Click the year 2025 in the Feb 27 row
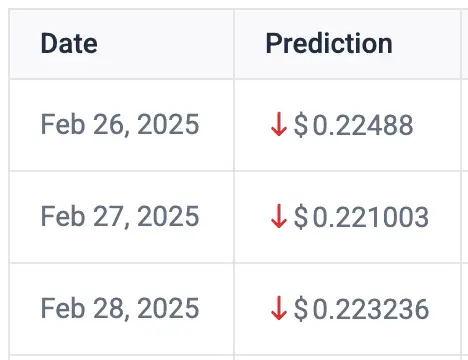 [168, 216]
